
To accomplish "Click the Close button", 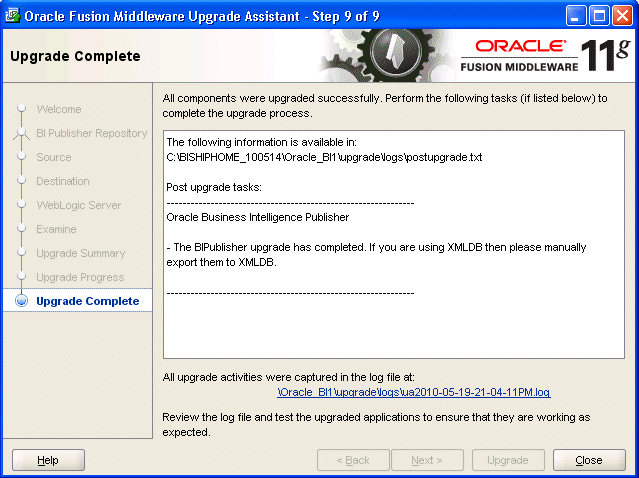I will point(589,460).
